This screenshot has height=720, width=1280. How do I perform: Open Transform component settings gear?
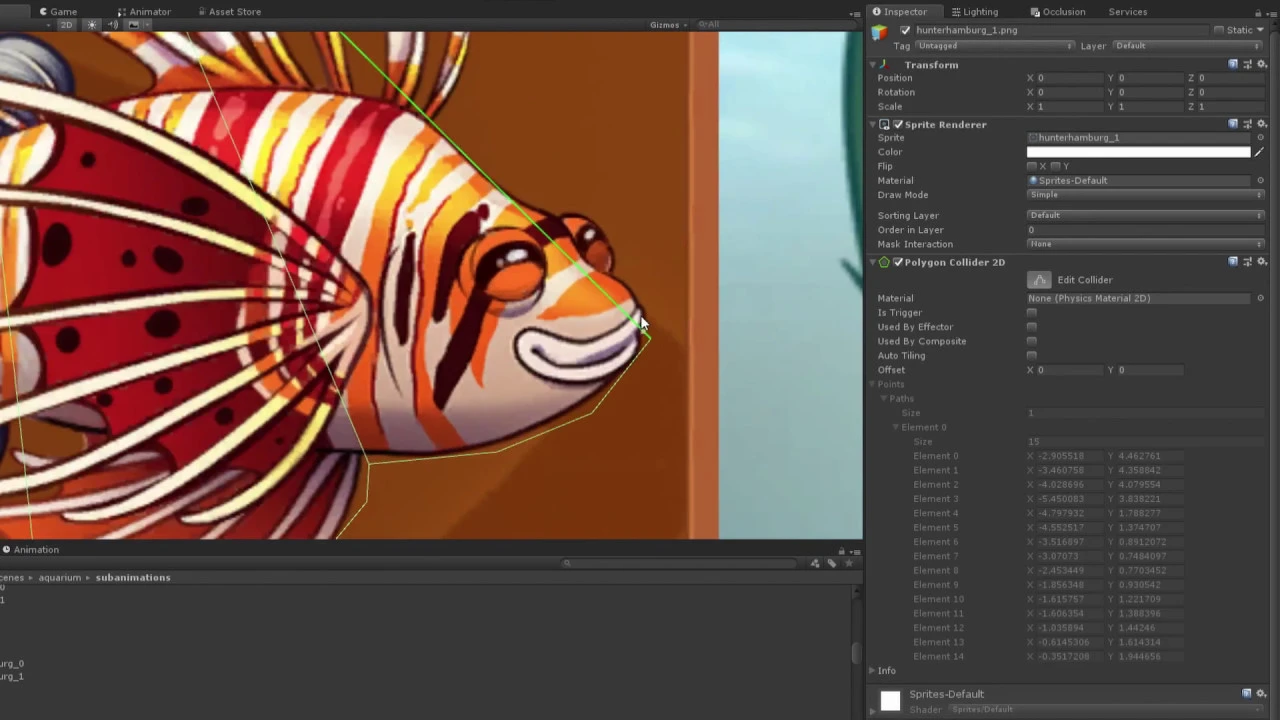tap(1261, 64)
